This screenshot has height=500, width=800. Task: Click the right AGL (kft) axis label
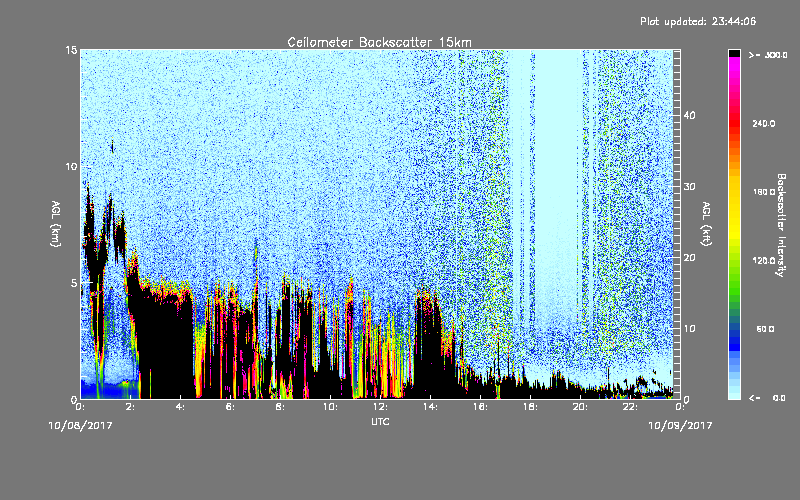click(x=706, y=224)
